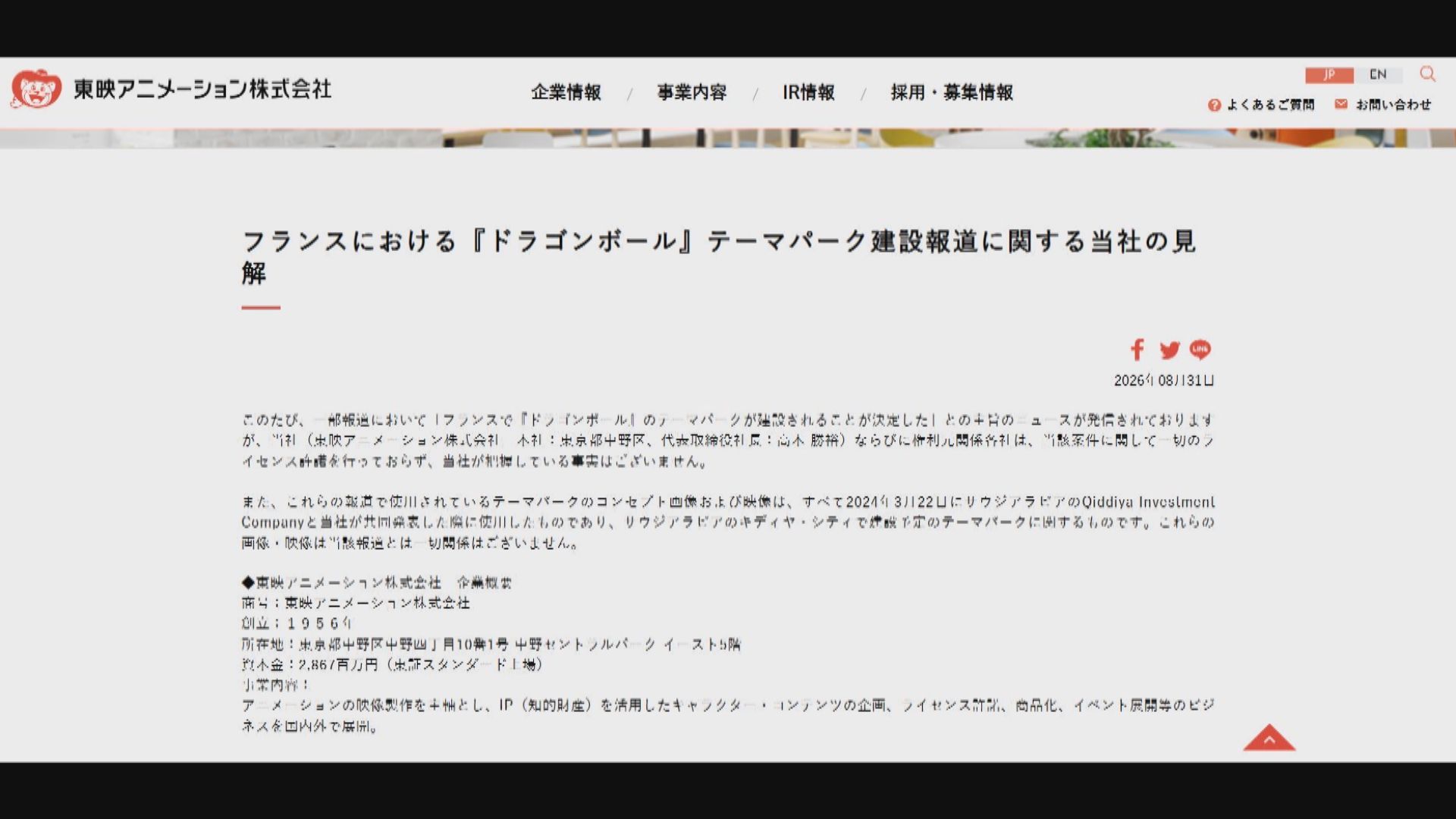1456x819 pixels.
Task: Open the search magnifier icon
Action: tap(1428, 74)
